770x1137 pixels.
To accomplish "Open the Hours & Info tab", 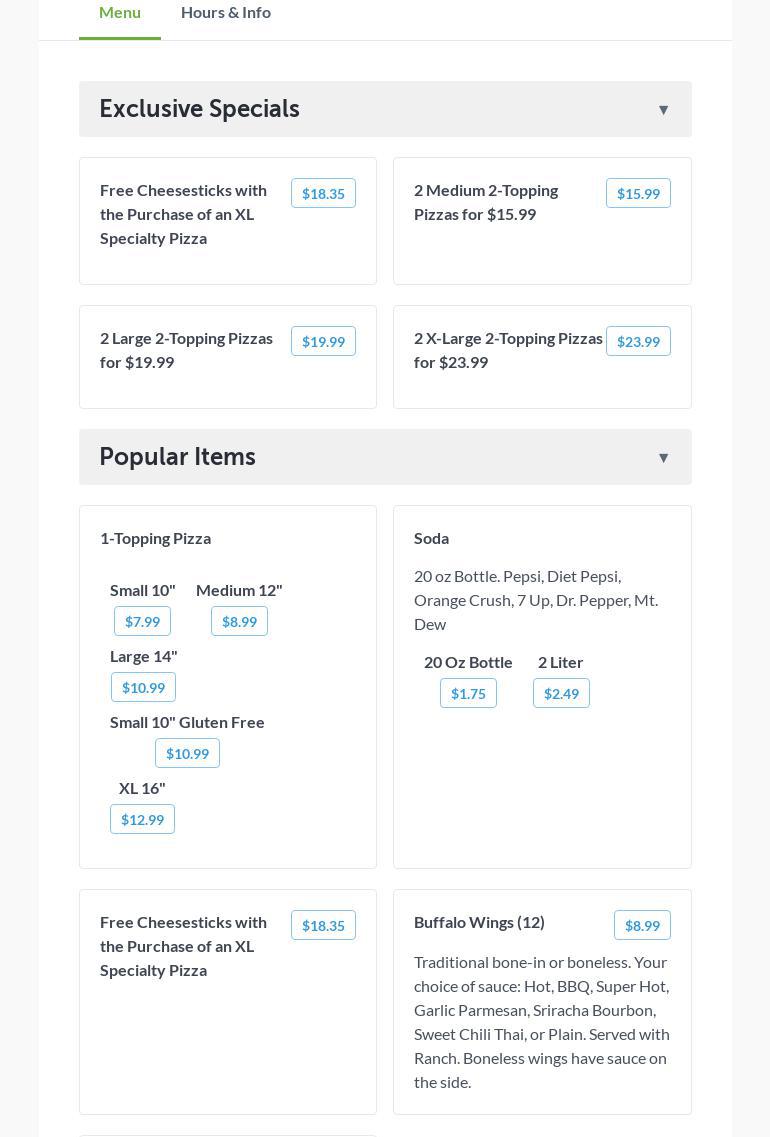I will tap(226, 13).
